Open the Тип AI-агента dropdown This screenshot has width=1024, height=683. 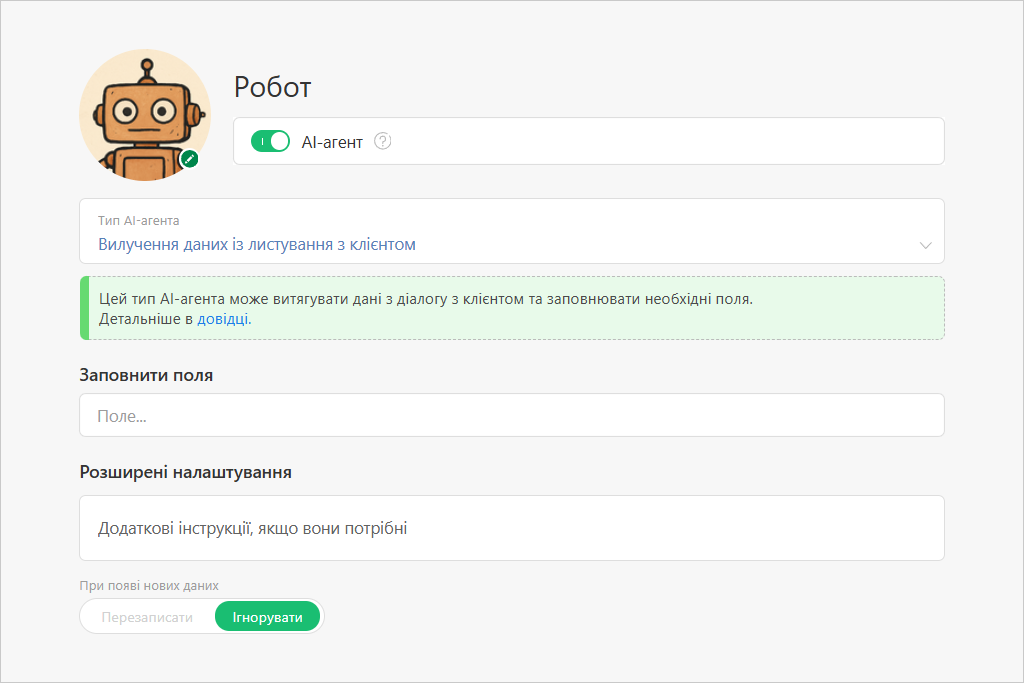[x=512, y=231]
